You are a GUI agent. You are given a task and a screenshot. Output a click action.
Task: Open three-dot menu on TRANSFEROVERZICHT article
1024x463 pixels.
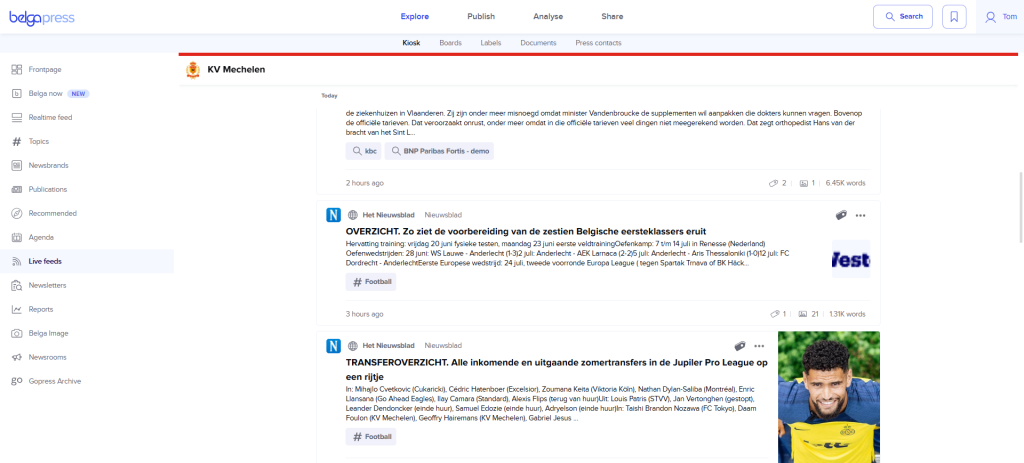[759, 345]
